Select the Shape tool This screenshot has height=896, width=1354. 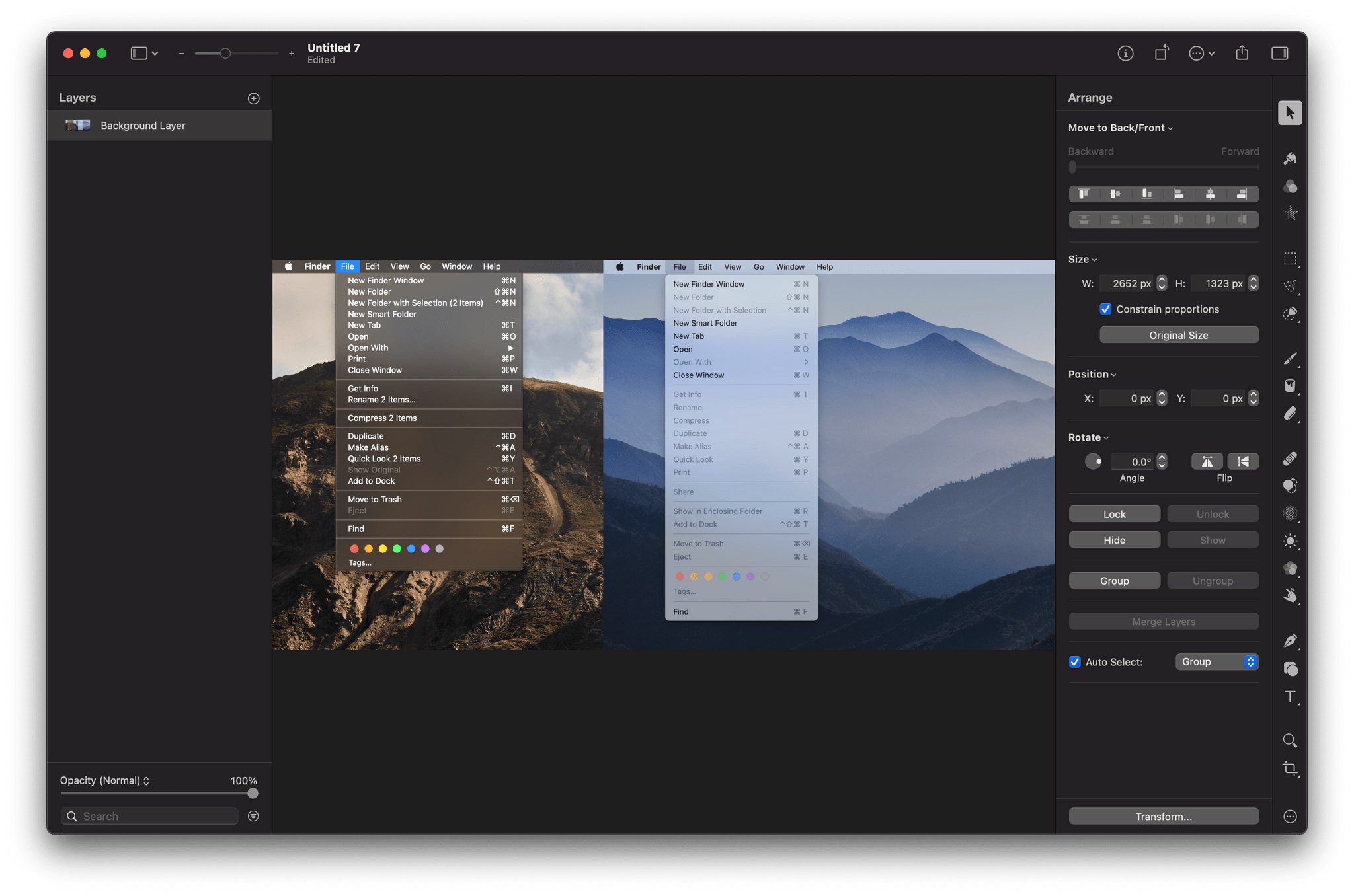tap(1290, 669)
